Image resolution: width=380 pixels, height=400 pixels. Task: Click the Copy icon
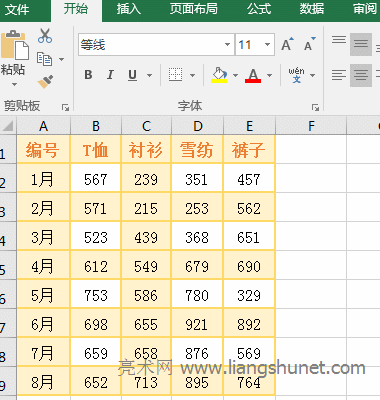tap(44, 59)
